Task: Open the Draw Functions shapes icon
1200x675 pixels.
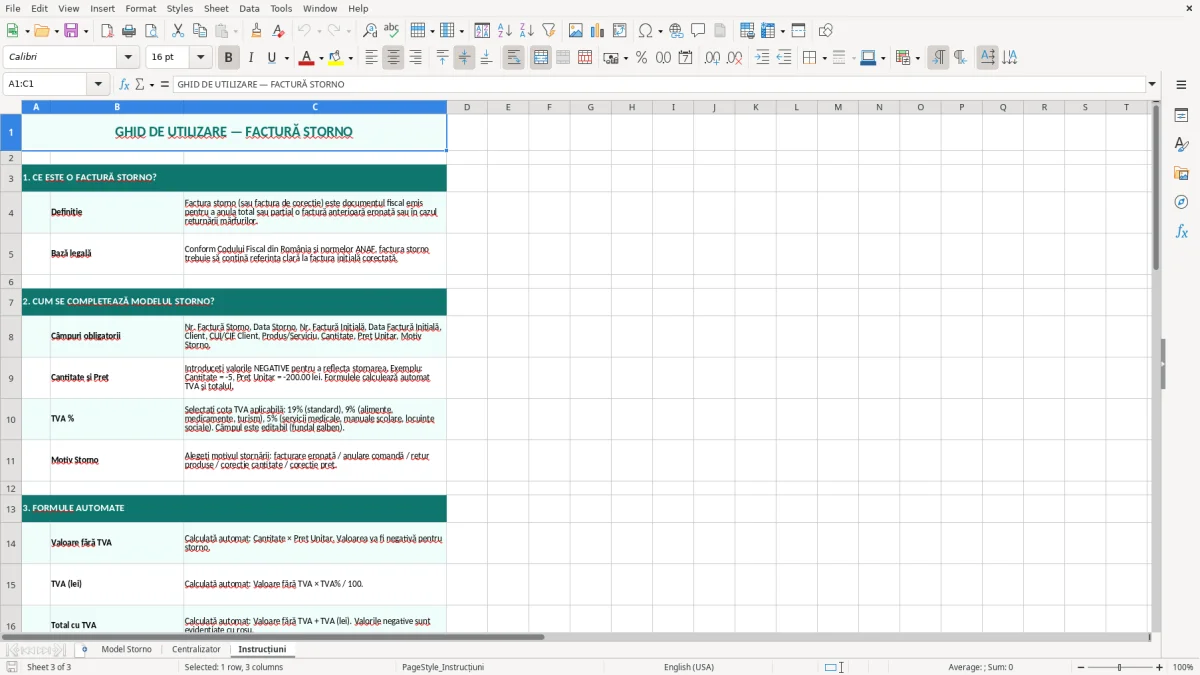Action: (826, 31)
